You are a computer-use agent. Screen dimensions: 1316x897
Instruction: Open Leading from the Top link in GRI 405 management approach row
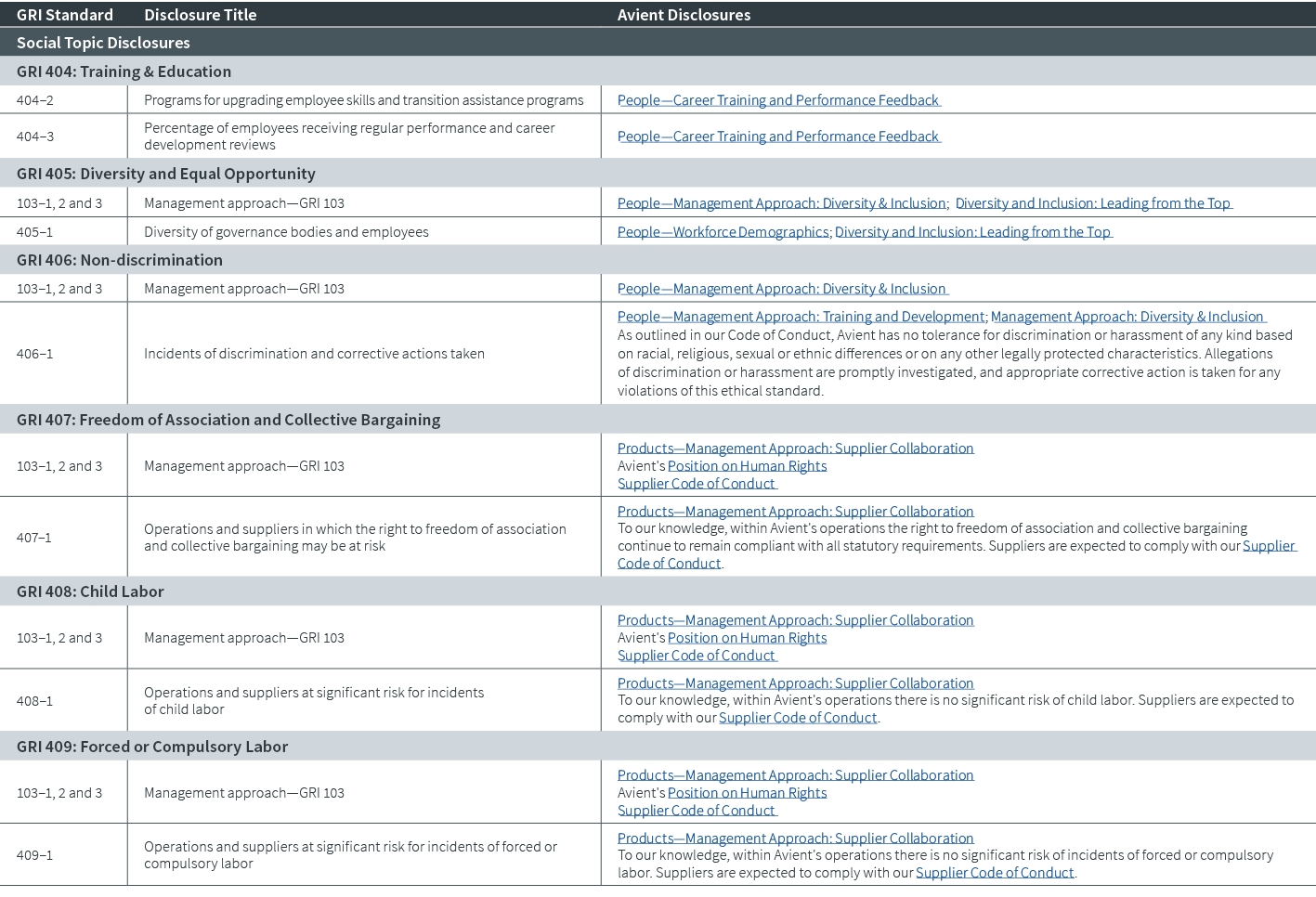tap(1092, 203)
